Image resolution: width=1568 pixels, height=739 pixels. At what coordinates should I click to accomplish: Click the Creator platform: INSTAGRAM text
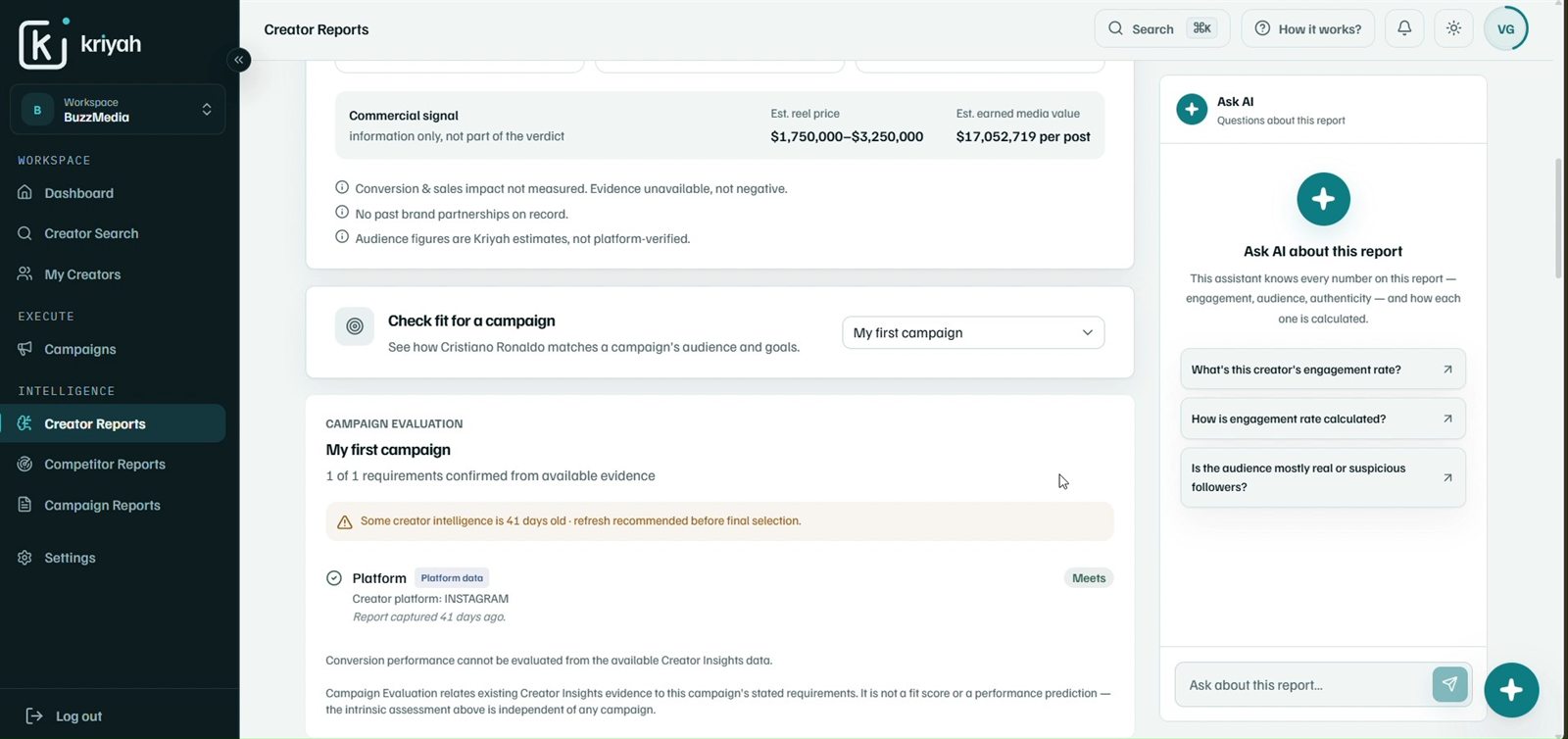click(x=430, y=599)
